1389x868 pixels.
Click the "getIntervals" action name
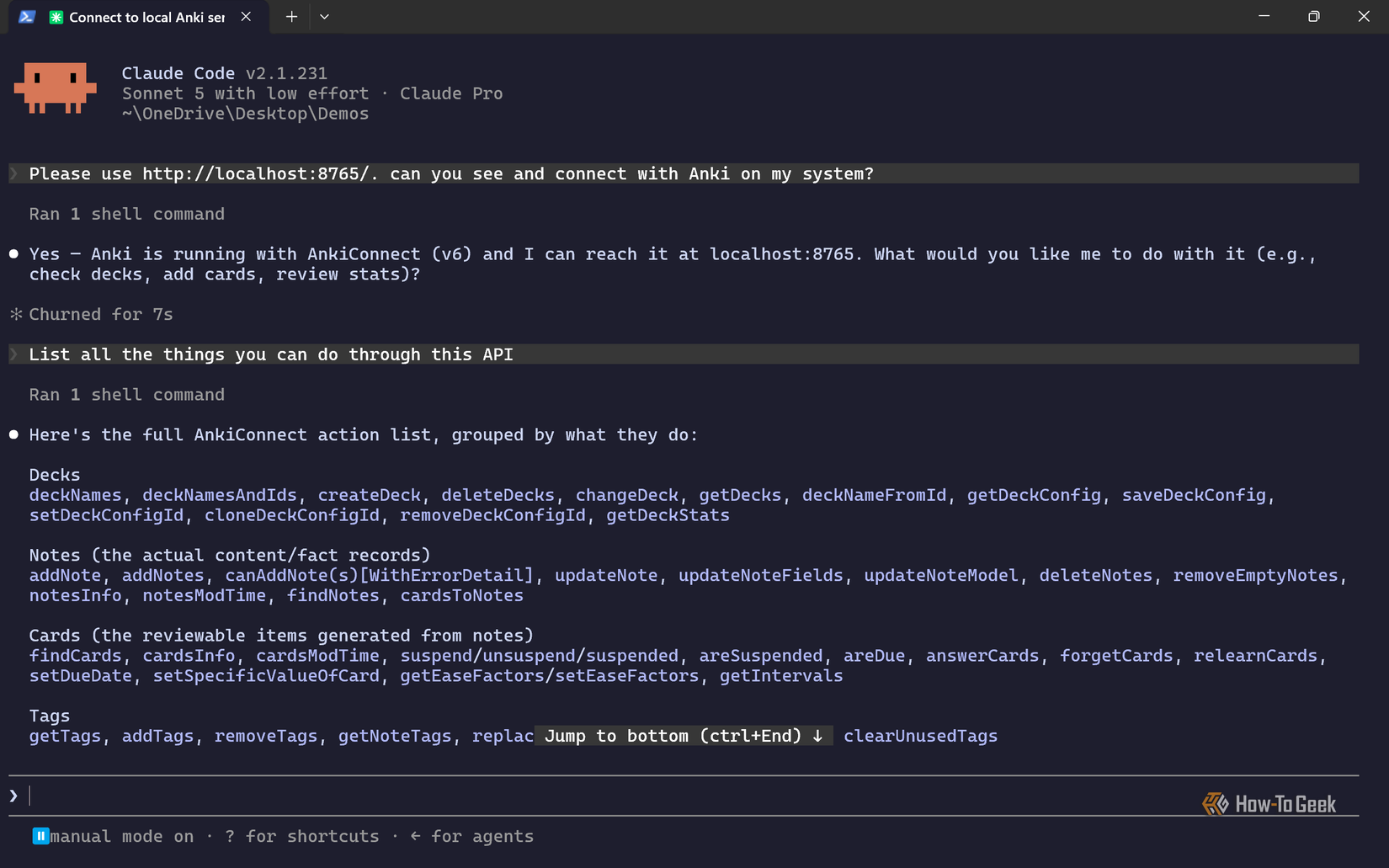(x=781, y=676)
